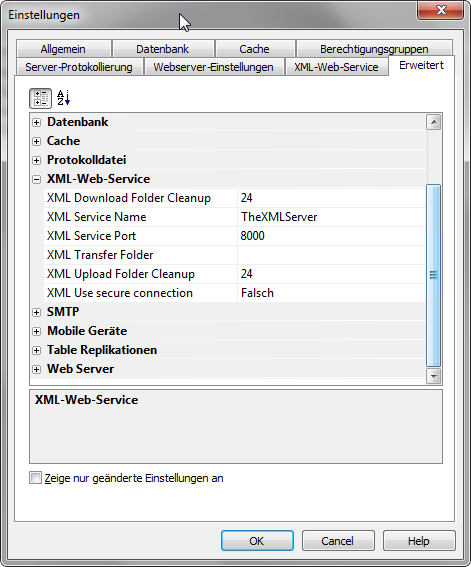This screenshot has height=567, width=471.
Task: Open the XML-Web-Service tab
Action: pos(336,67)
